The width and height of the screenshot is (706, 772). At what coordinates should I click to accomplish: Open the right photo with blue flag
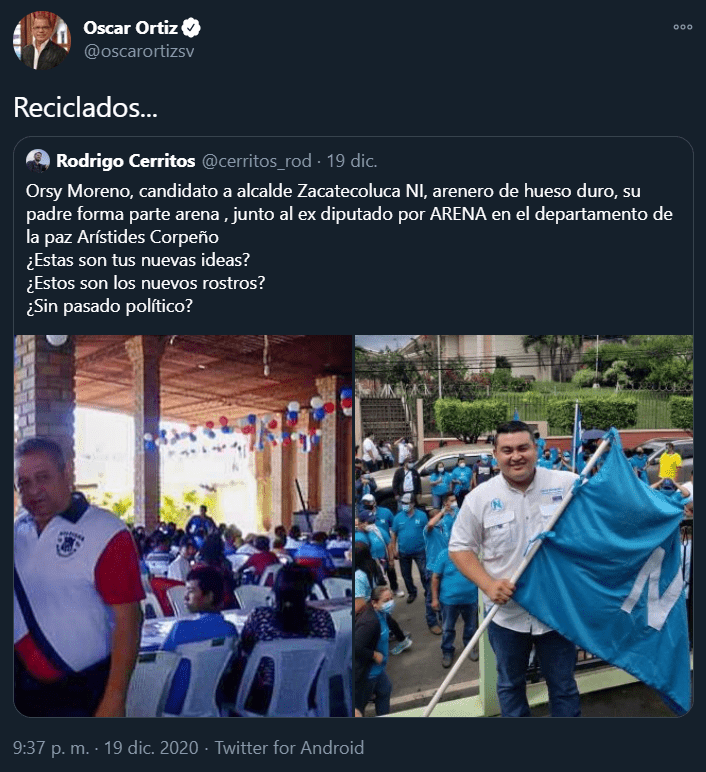[x=524, y=525]
